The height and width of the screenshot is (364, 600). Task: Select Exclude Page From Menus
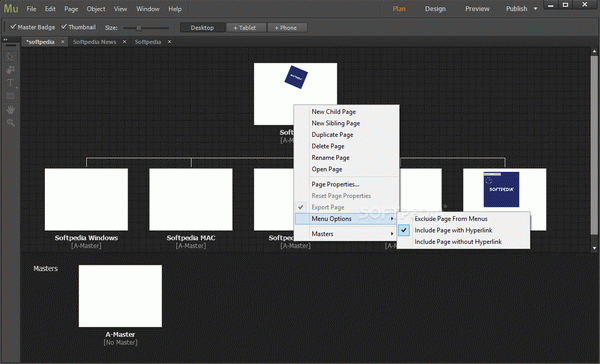tap(463, 219)
